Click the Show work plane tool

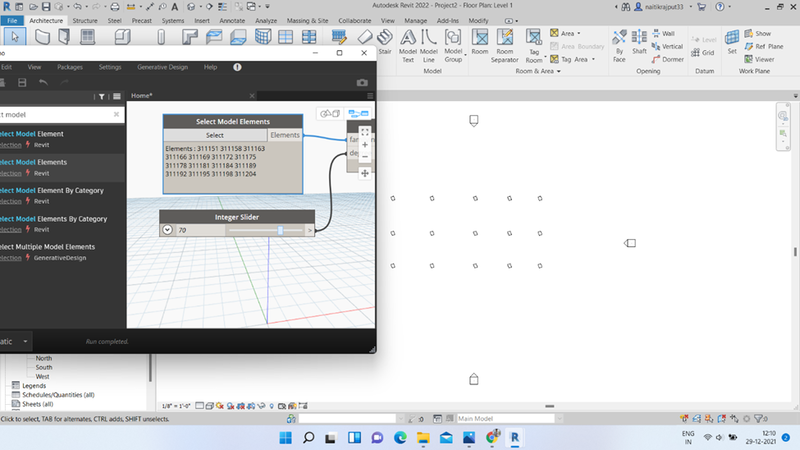[x=758, y=33]
